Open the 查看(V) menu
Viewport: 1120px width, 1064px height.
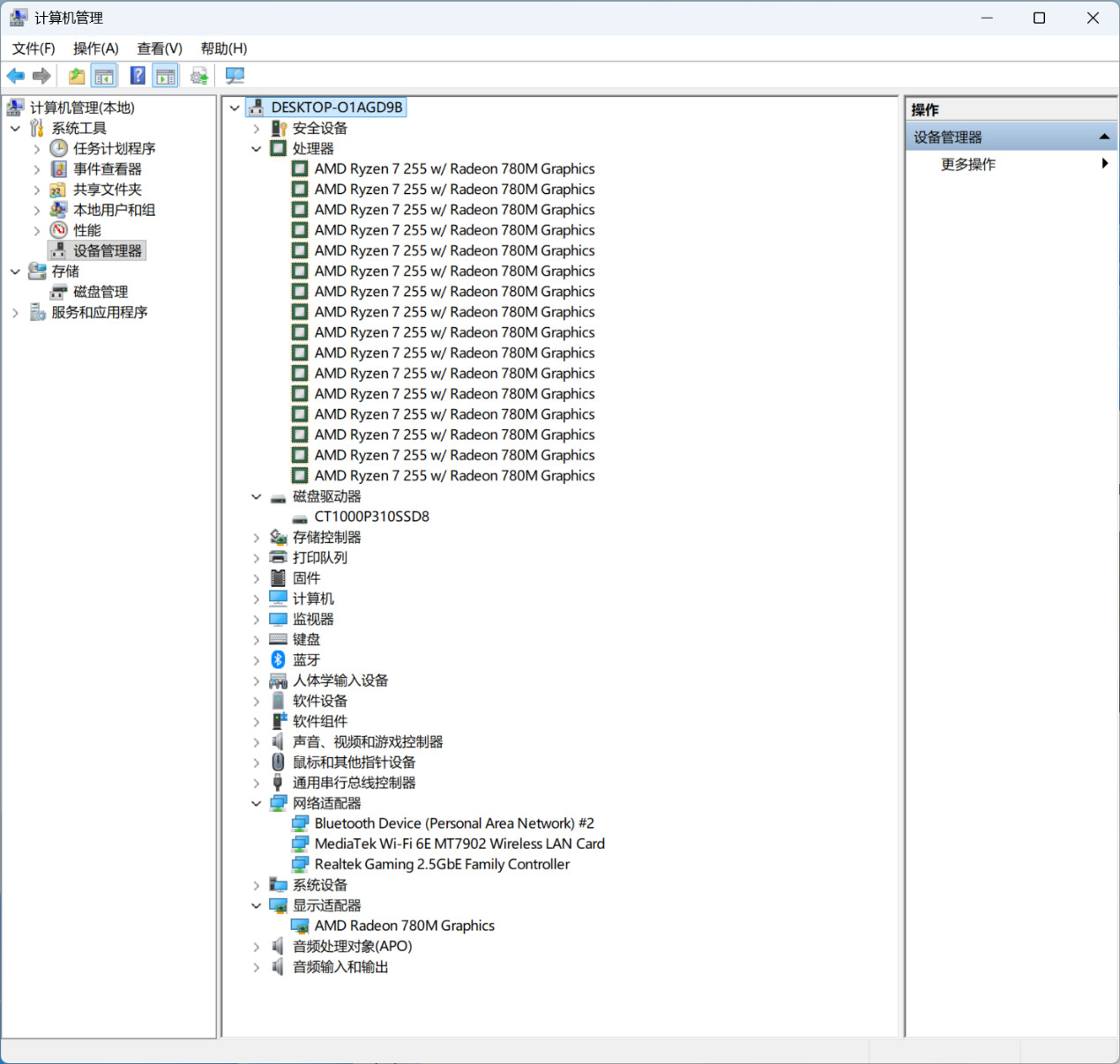point(159,48)
